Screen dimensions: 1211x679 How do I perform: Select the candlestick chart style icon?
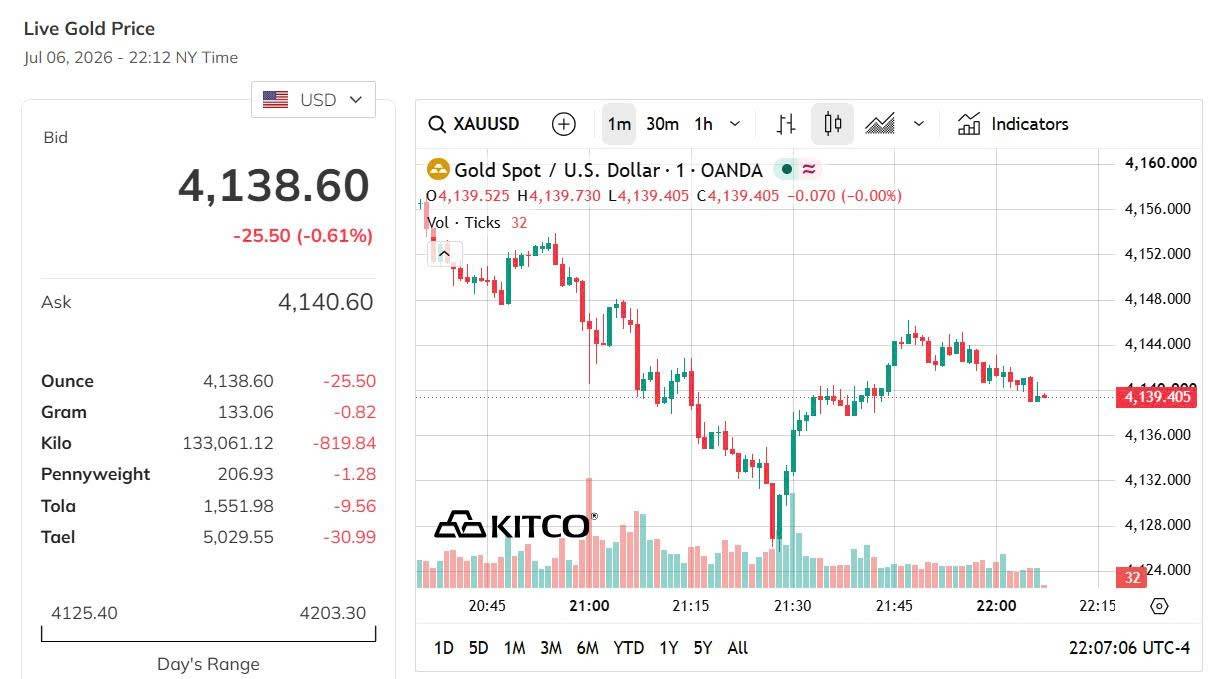832,124
